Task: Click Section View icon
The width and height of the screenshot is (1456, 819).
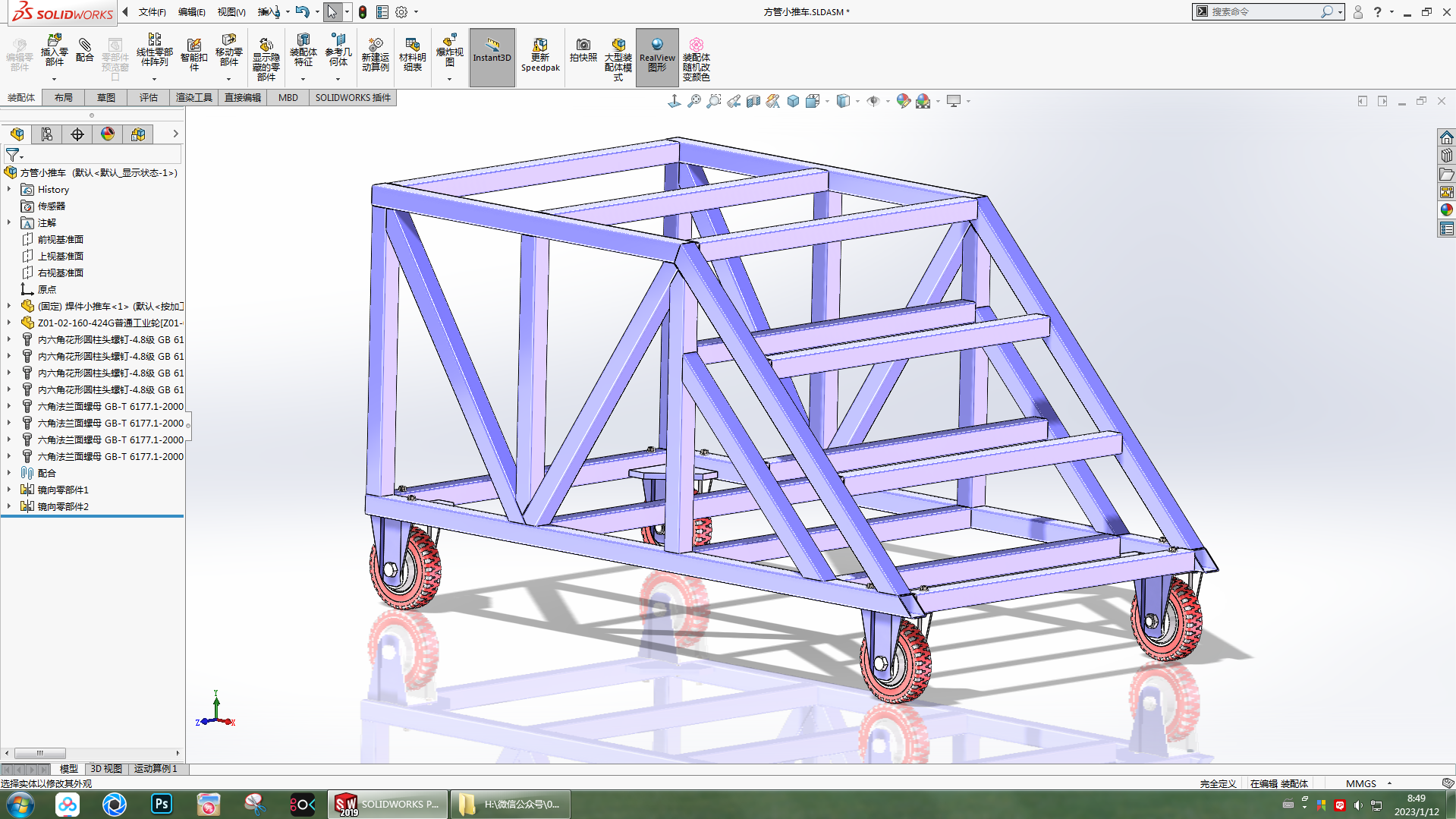Action: tap(753, 101)
